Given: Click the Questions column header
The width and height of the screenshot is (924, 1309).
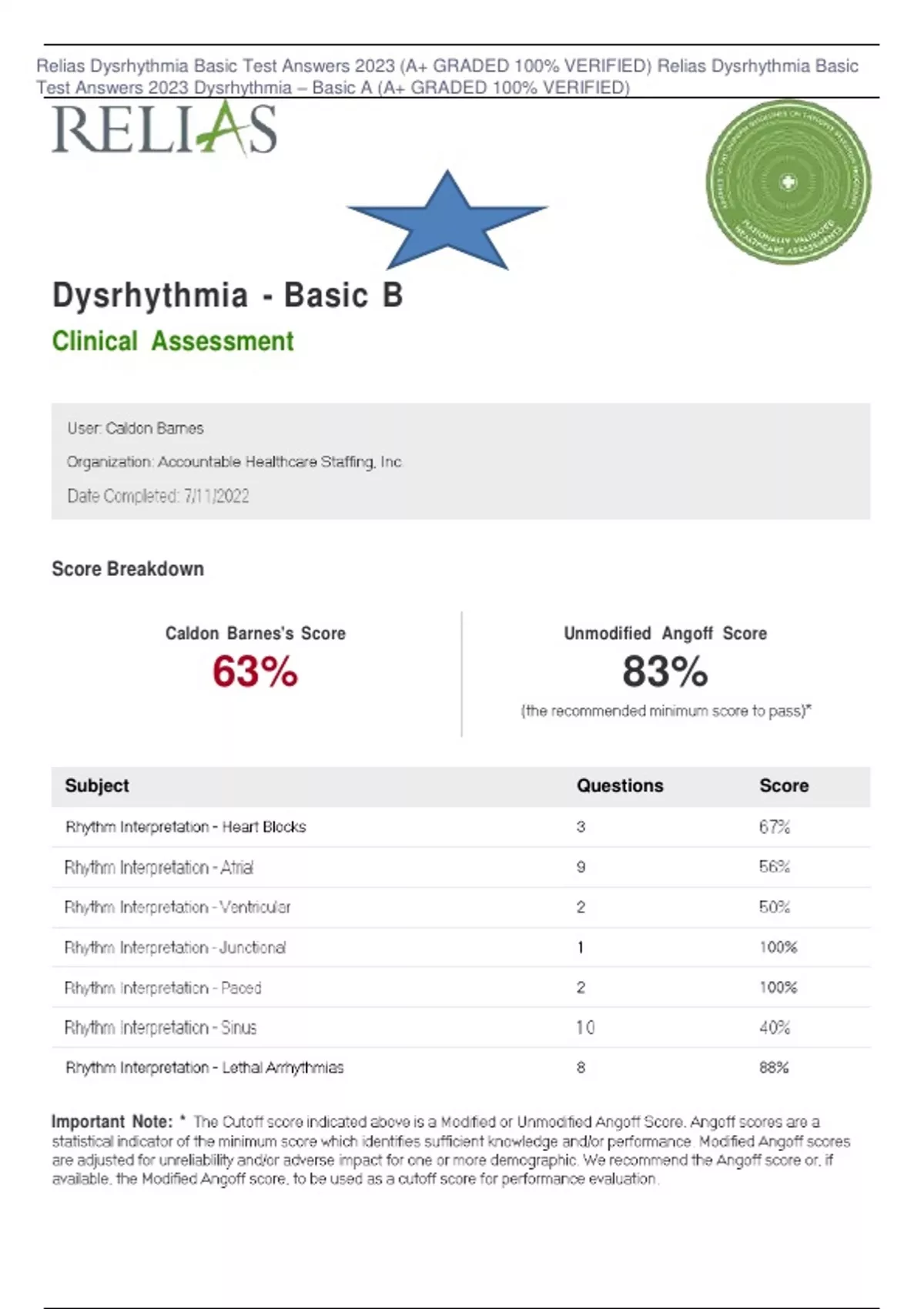Looking at the screenshot, I should 620,786.
